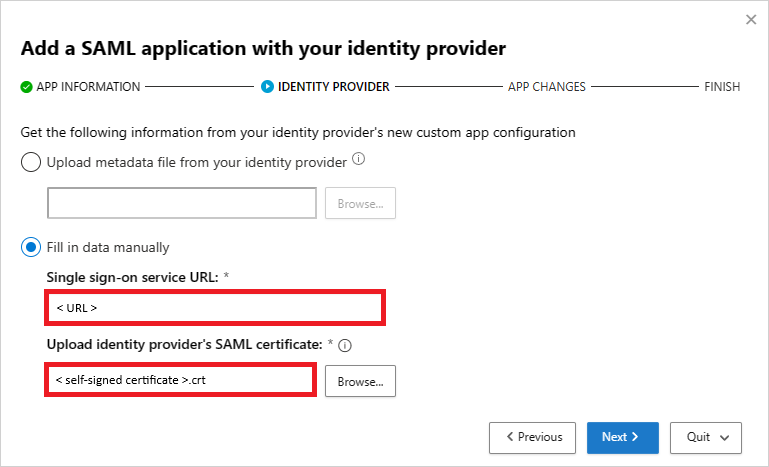
Task: Select the Finish step label
Action: (x=722, y=87)
